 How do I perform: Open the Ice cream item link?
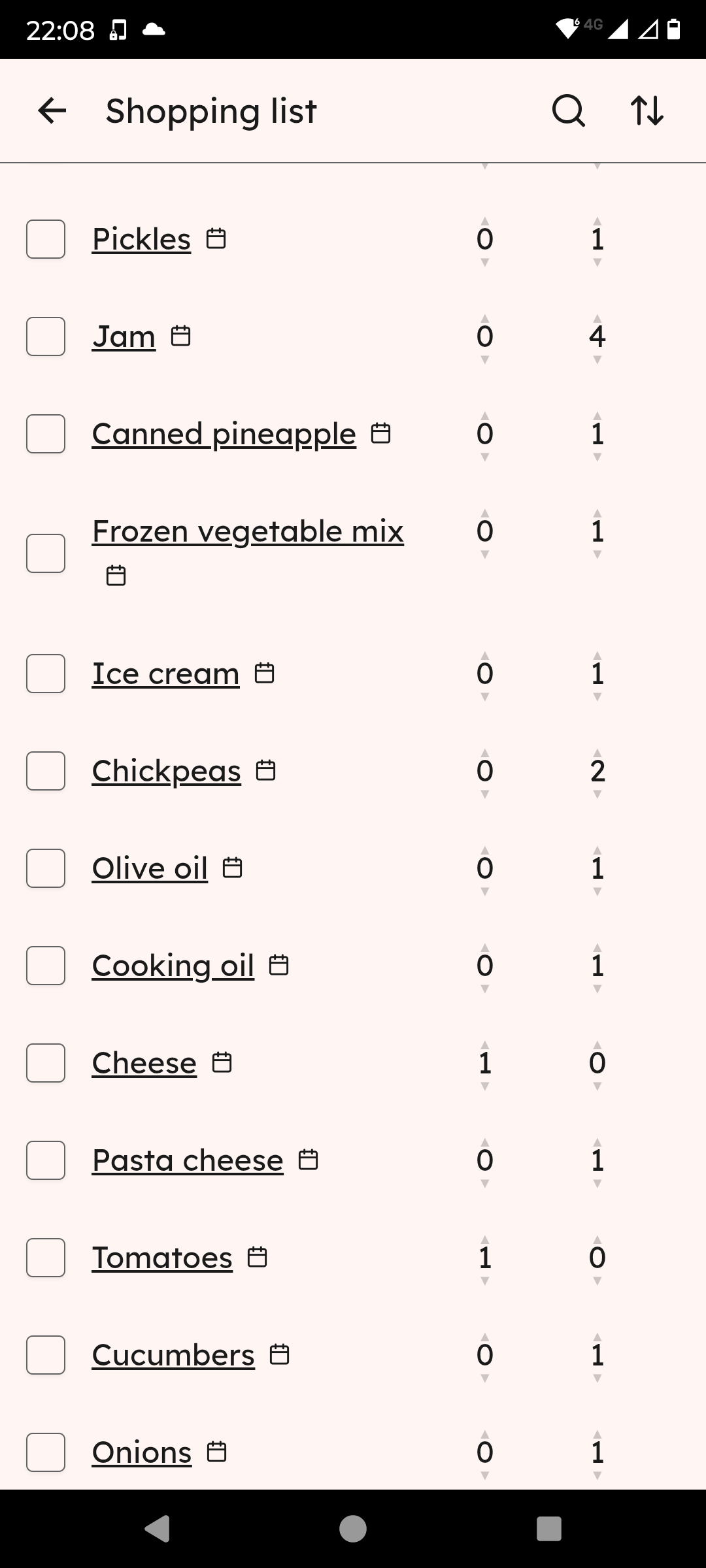(x=165, y=674)
